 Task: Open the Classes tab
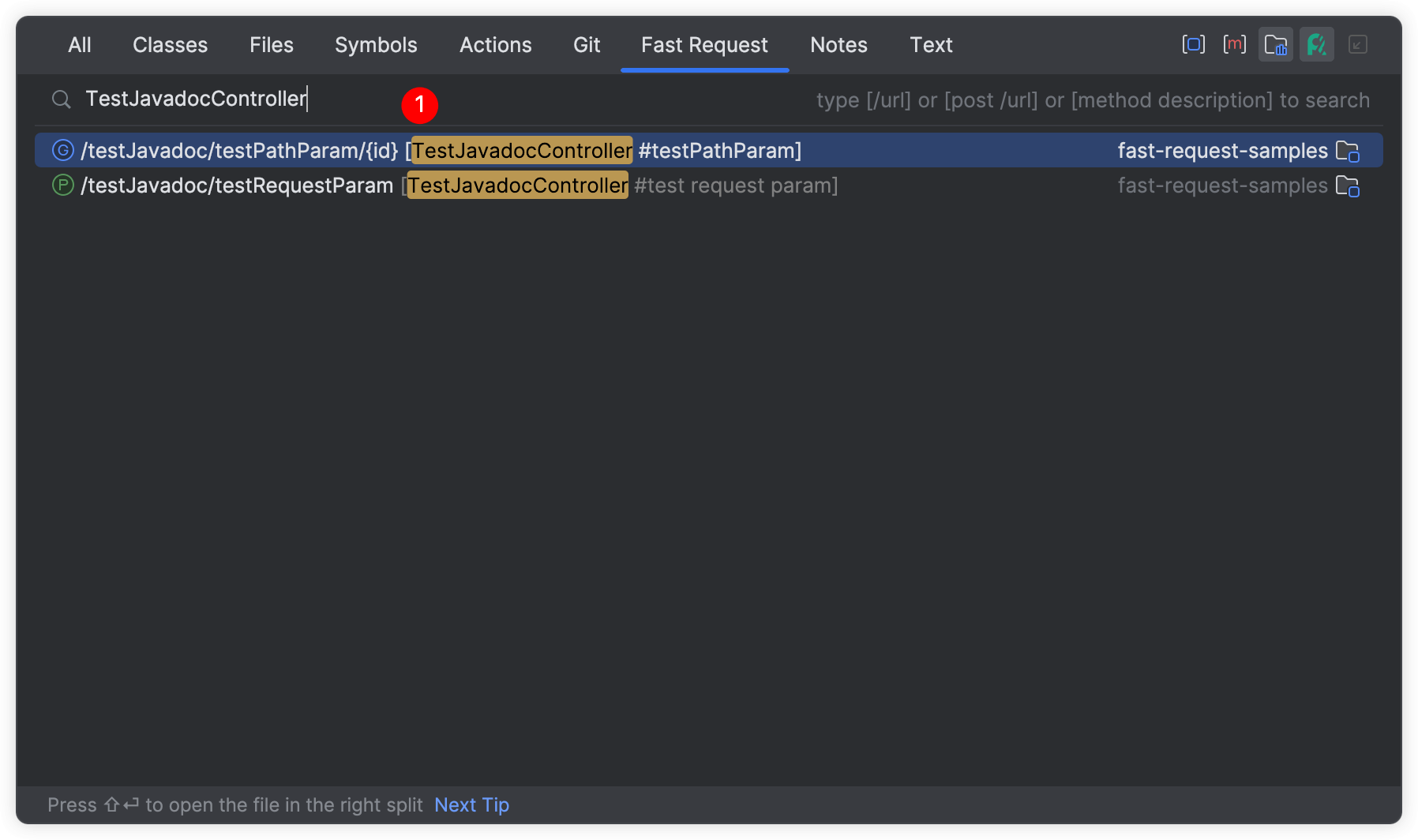(170, 45)
